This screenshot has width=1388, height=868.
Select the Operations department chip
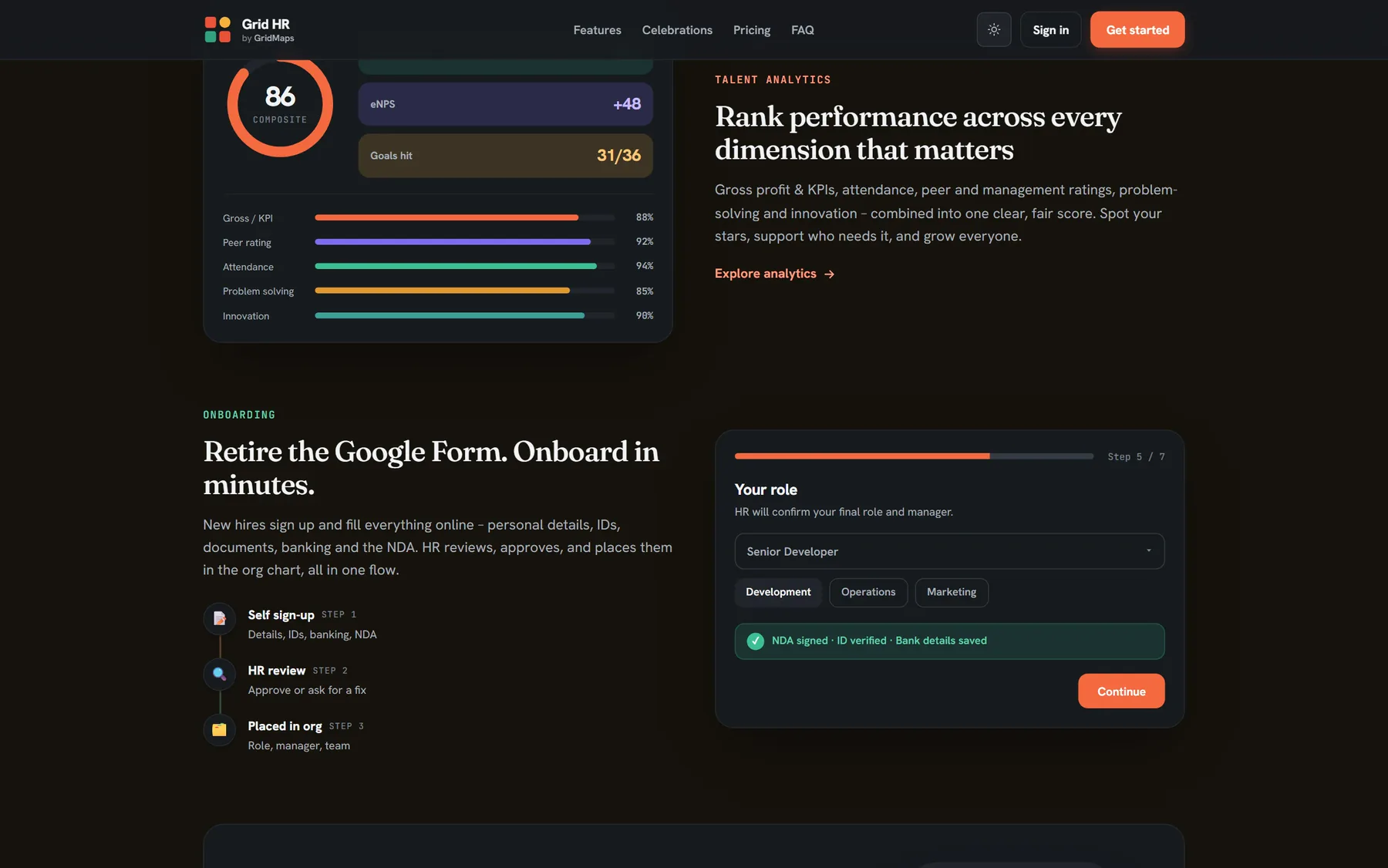(x=868, y=592)
